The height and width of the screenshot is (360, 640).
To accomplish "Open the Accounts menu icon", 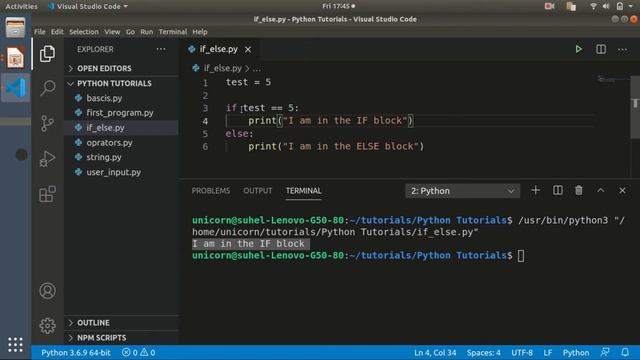I will pyautogui.click(x=47, y=291).
